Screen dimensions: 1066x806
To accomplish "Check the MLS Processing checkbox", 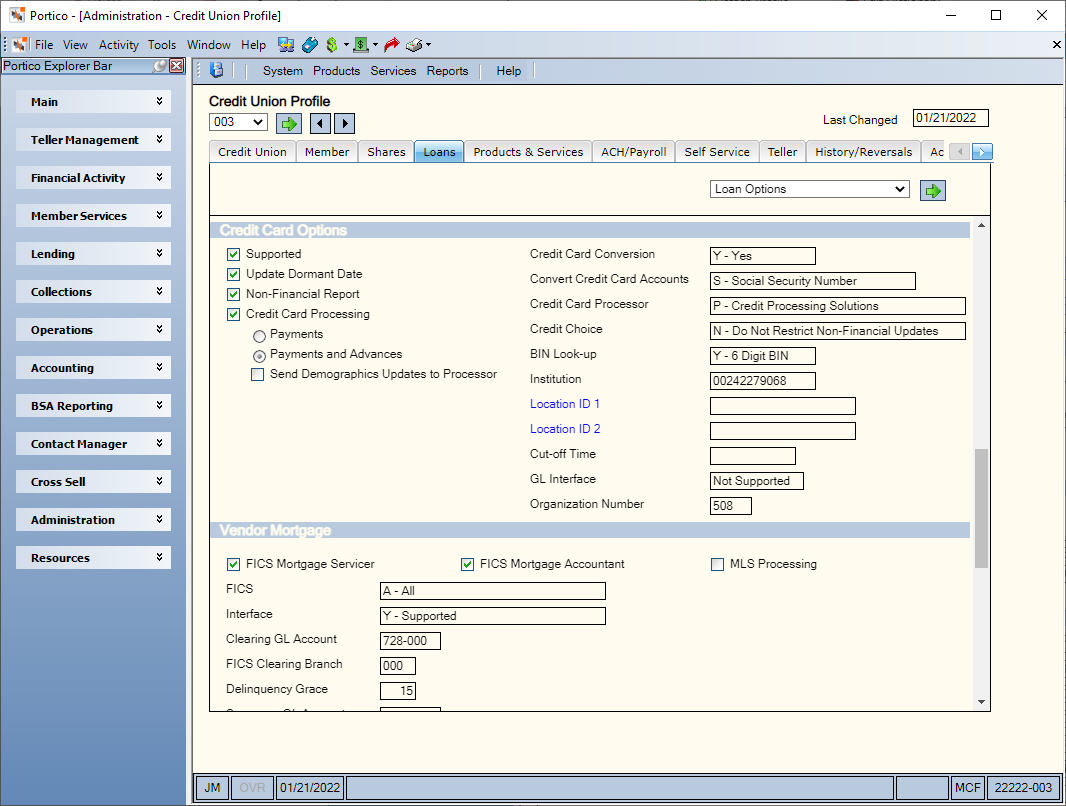I will tap(717, 565).
